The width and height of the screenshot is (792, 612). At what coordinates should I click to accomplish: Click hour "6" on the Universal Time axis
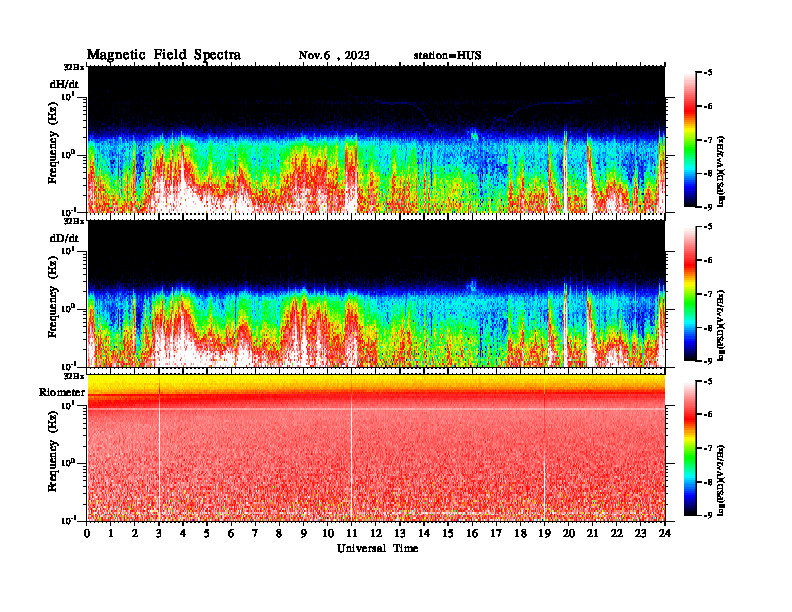point(231,533)
